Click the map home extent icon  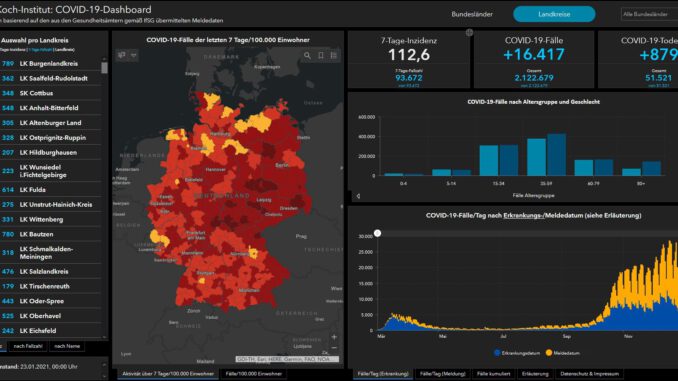tap(122, 55)
